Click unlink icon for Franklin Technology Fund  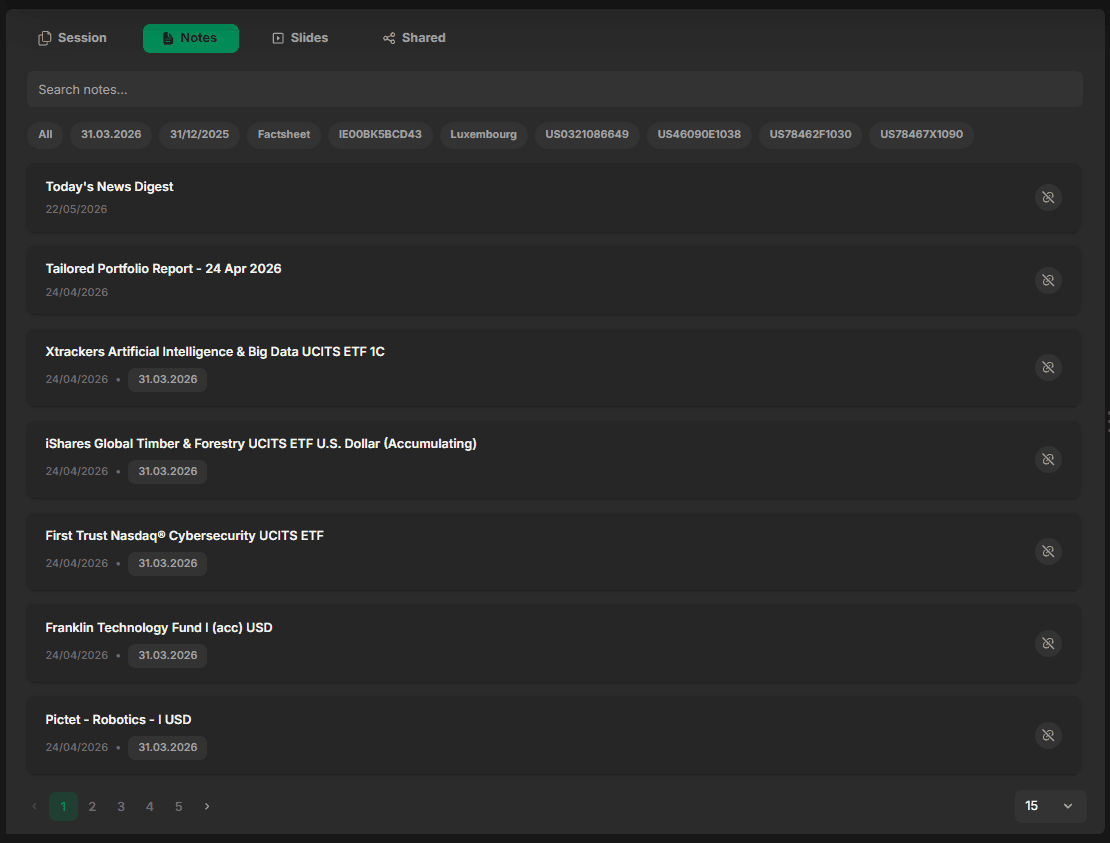(1048, 643)
